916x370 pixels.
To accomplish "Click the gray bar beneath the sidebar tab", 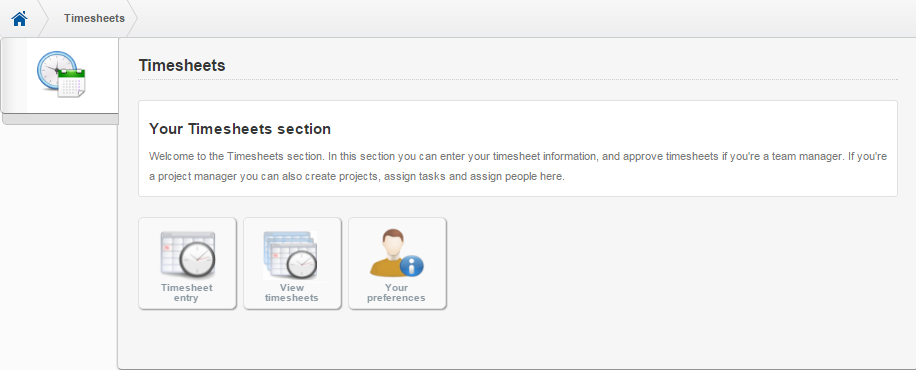I will point(61,119).
